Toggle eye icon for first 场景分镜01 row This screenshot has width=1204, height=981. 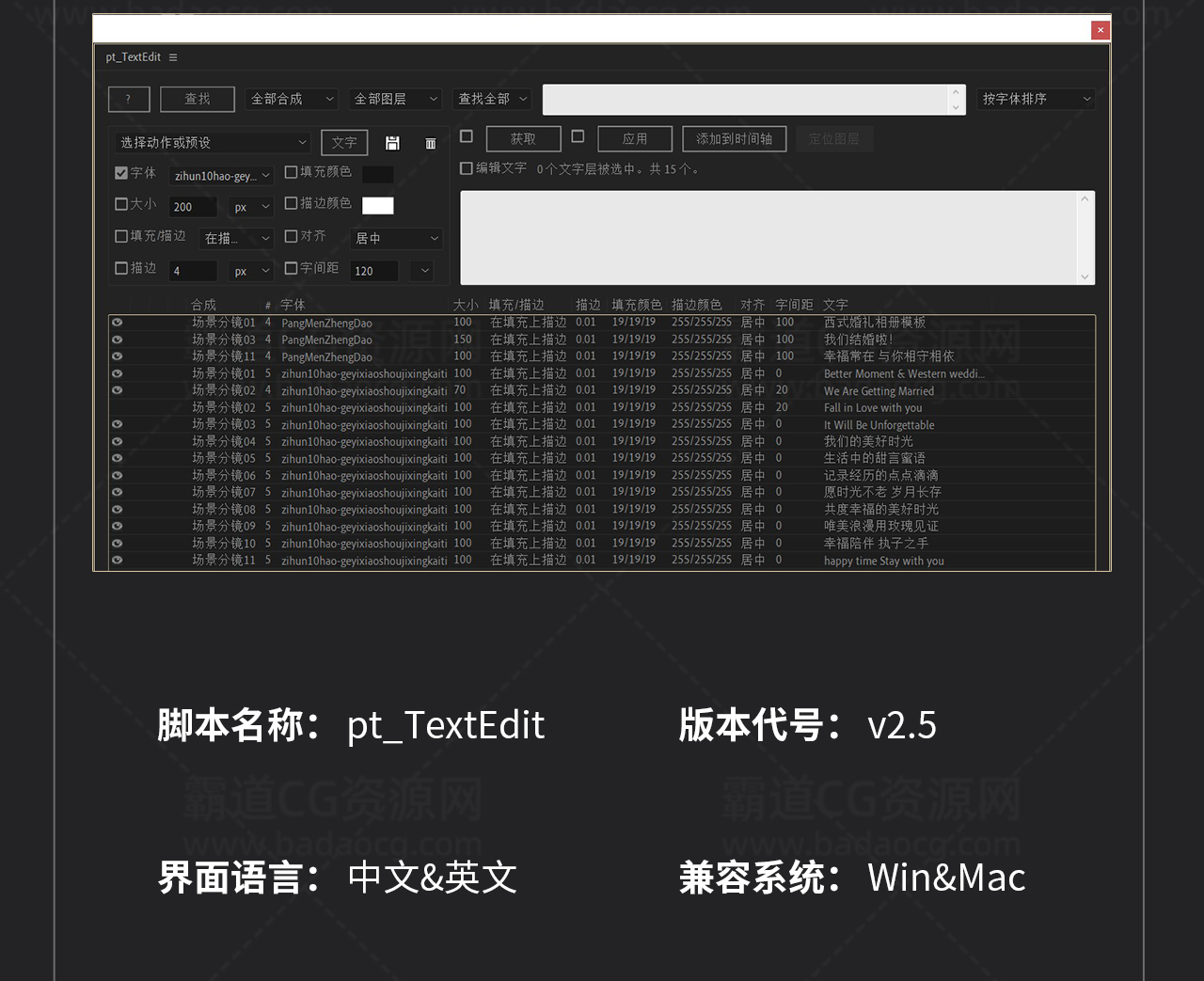[118, 323]
